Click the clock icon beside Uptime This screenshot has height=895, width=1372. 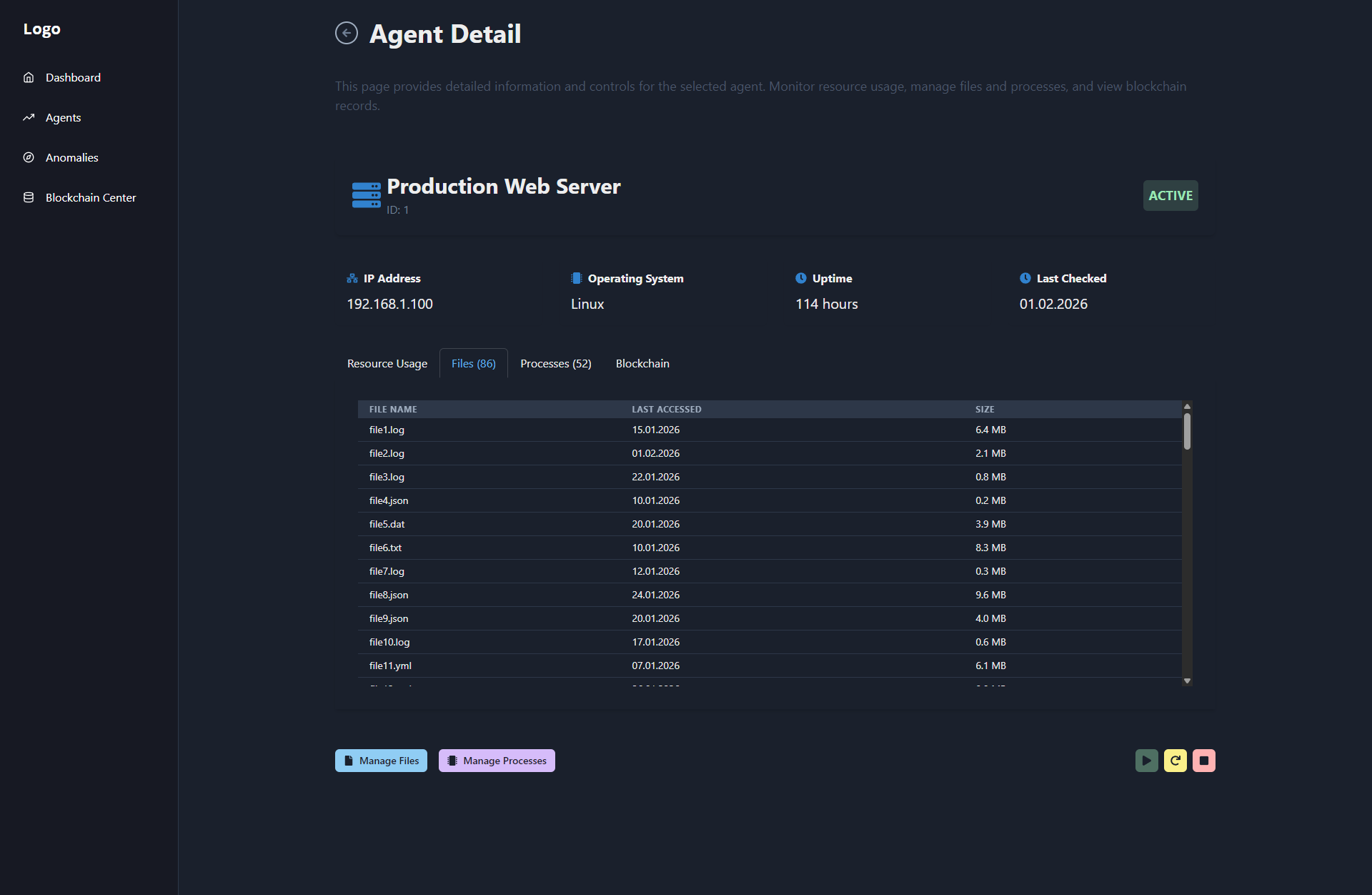[x=802, y=278]
